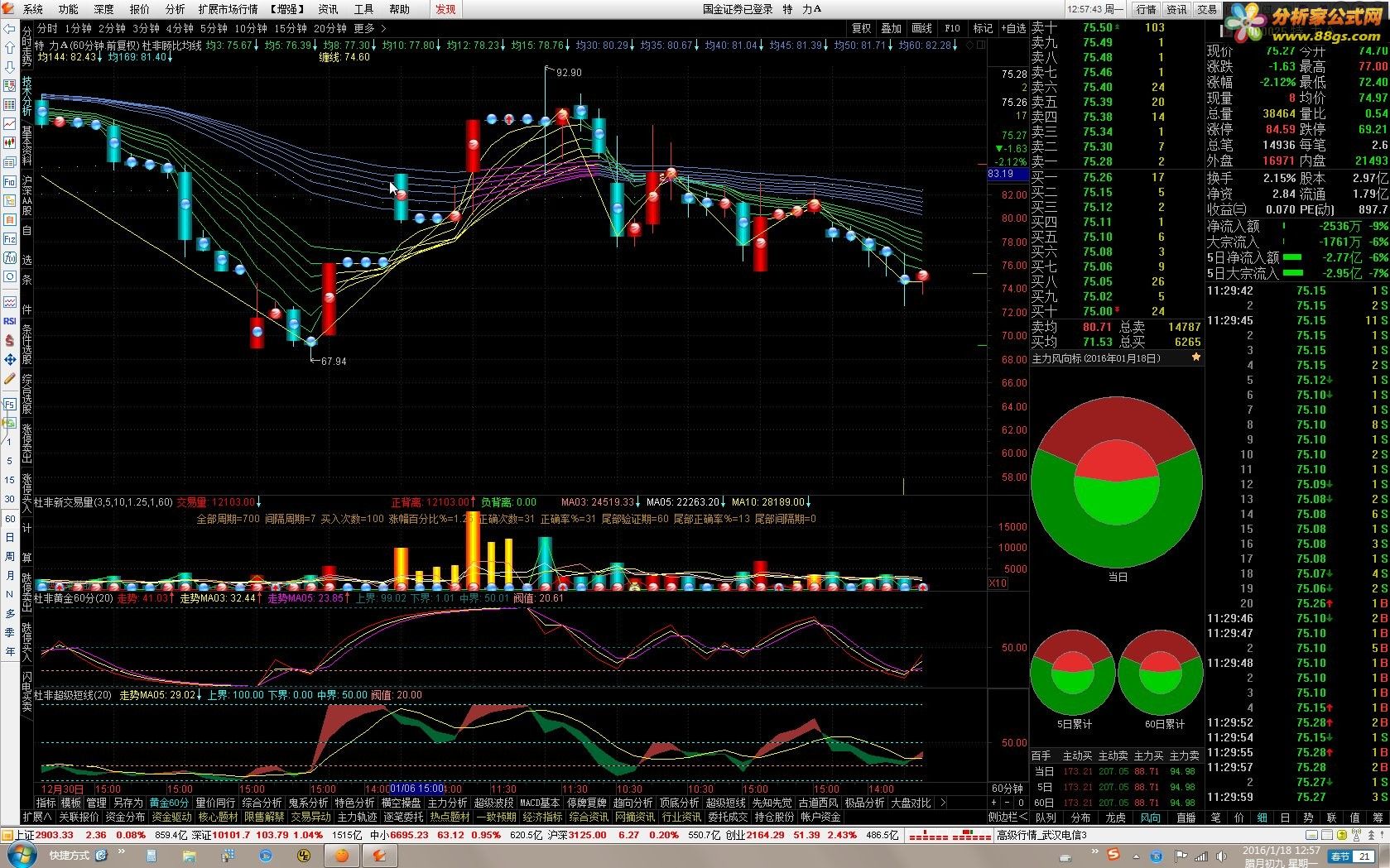
Task: Expand 更多 period options
Action: (369, 28)
